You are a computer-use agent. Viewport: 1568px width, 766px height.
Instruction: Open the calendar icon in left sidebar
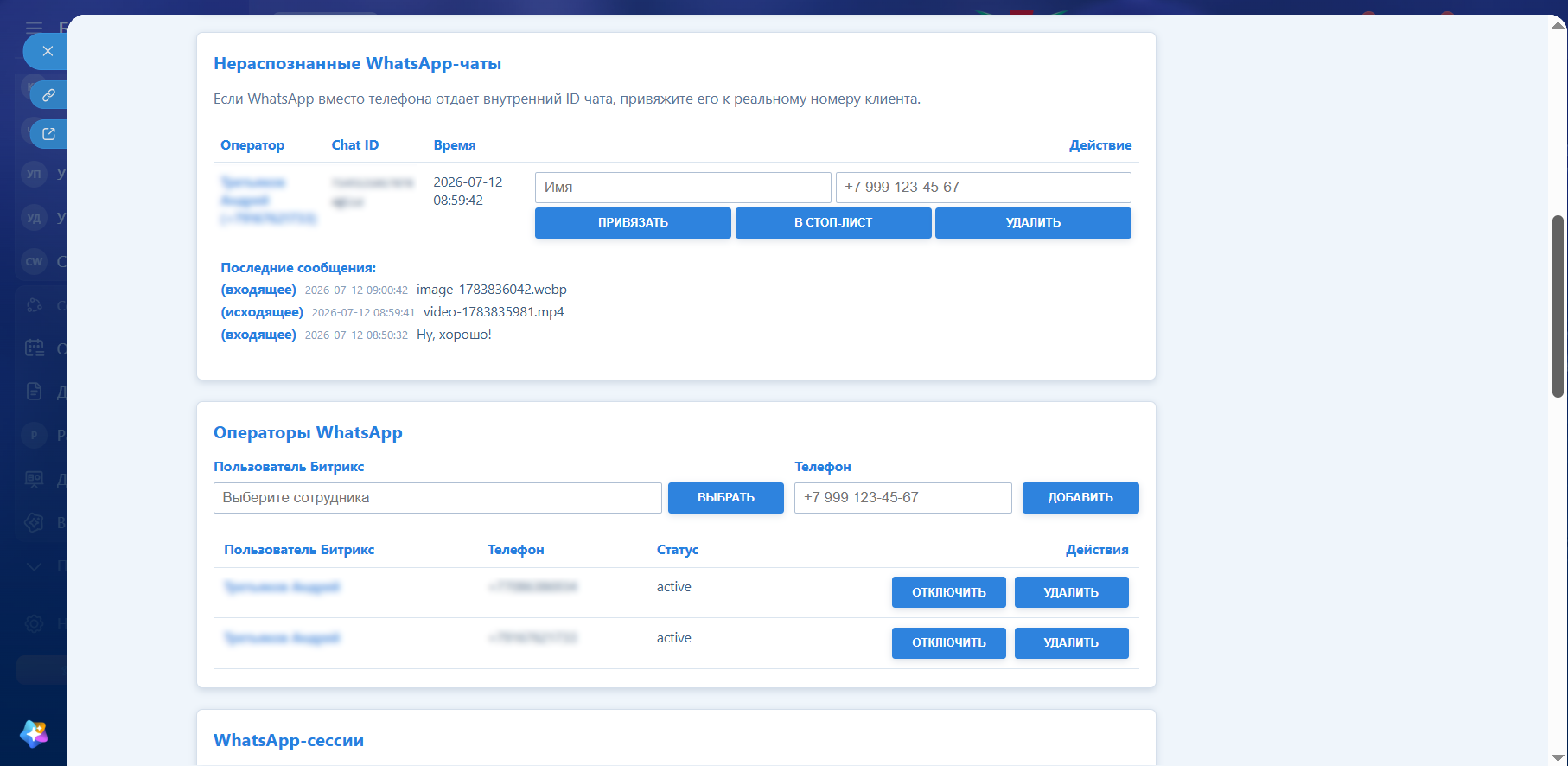click(x=35, y=348)
